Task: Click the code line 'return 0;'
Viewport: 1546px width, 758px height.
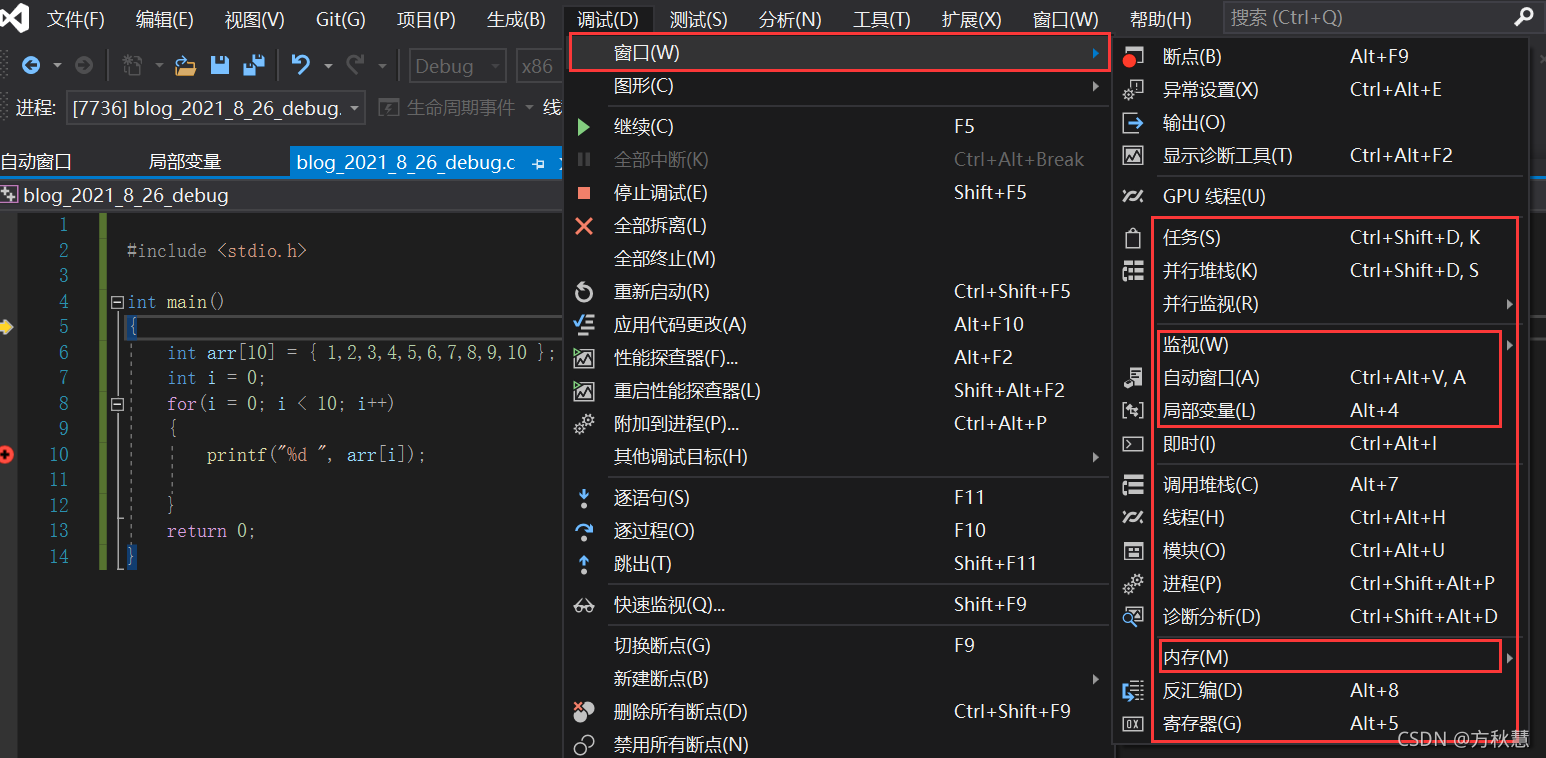Action: point(211,531)
